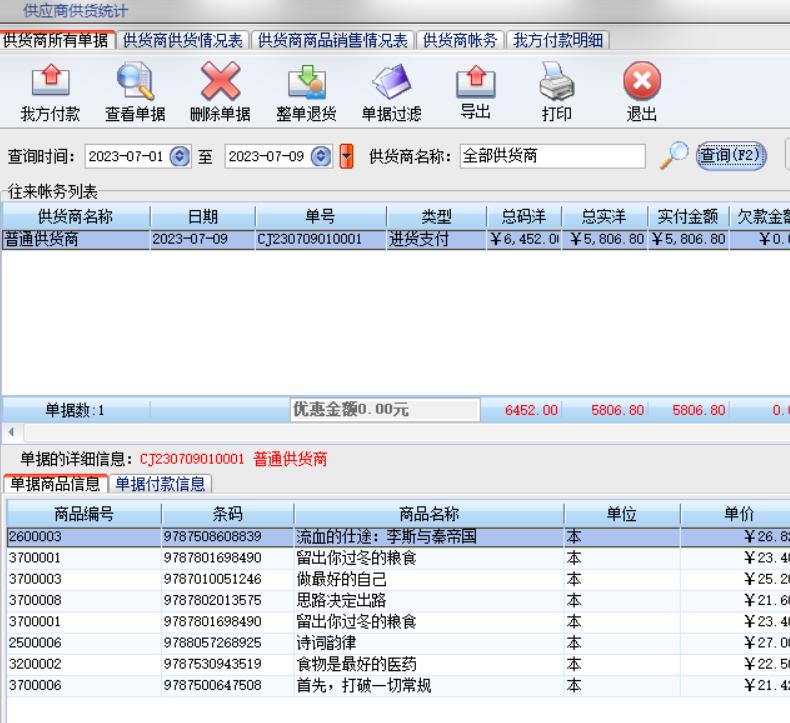Sort by 条码 column header
This screenshot has height=723, width=790.
227,514
